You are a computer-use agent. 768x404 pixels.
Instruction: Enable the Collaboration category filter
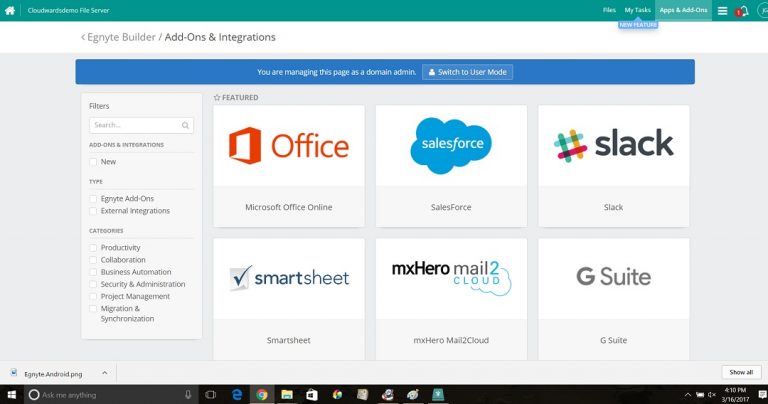pyautogui.click(x=93, y=260)
